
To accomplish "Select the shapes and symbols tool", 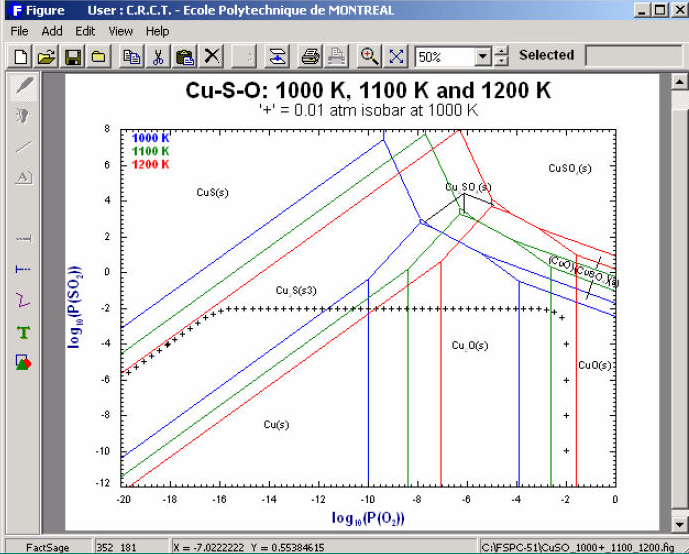I will pyautogui.click(x=24, y=363).
